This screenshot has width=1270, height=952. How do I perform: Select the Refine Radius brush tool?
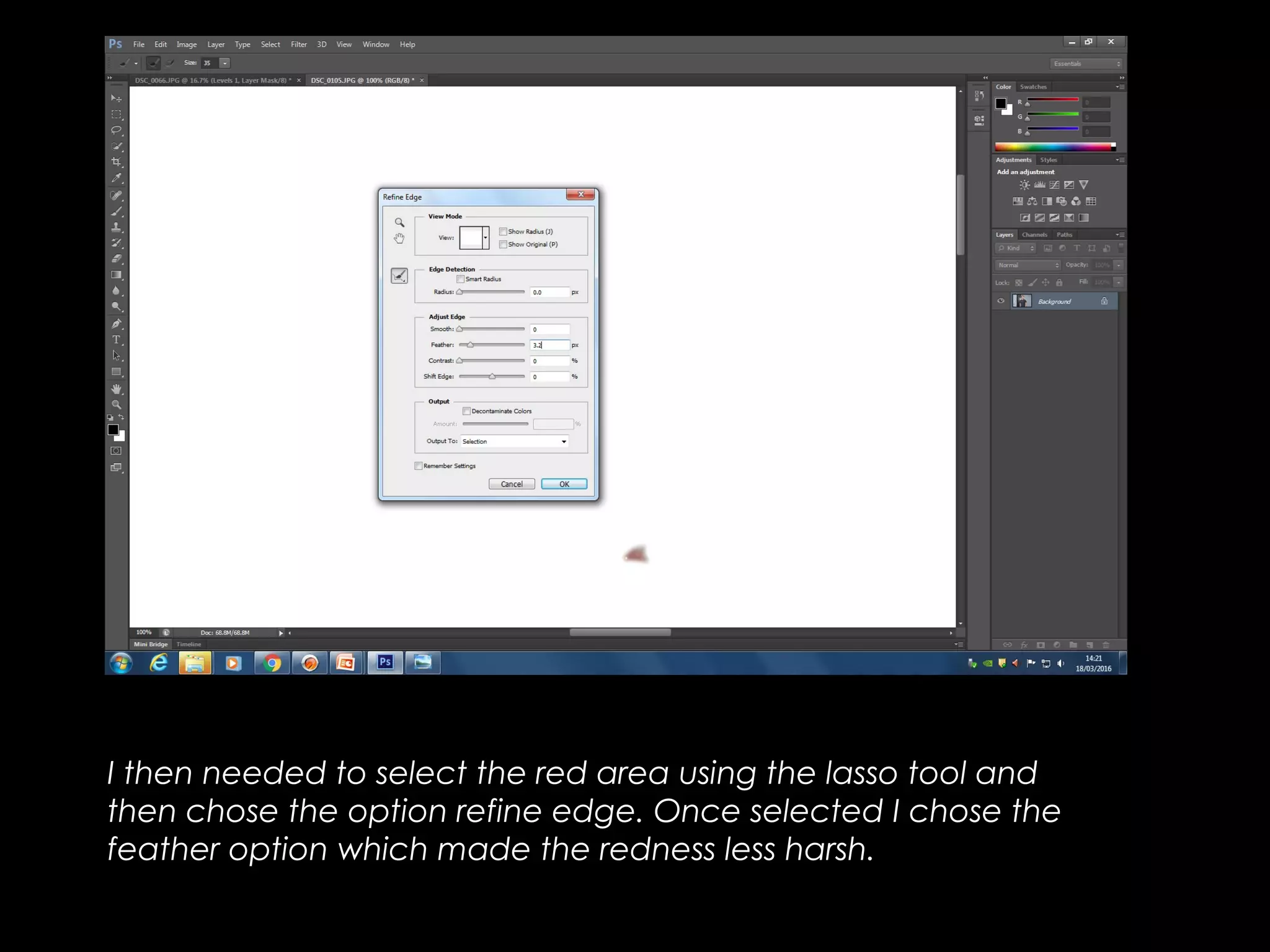(x=399, y=276)
